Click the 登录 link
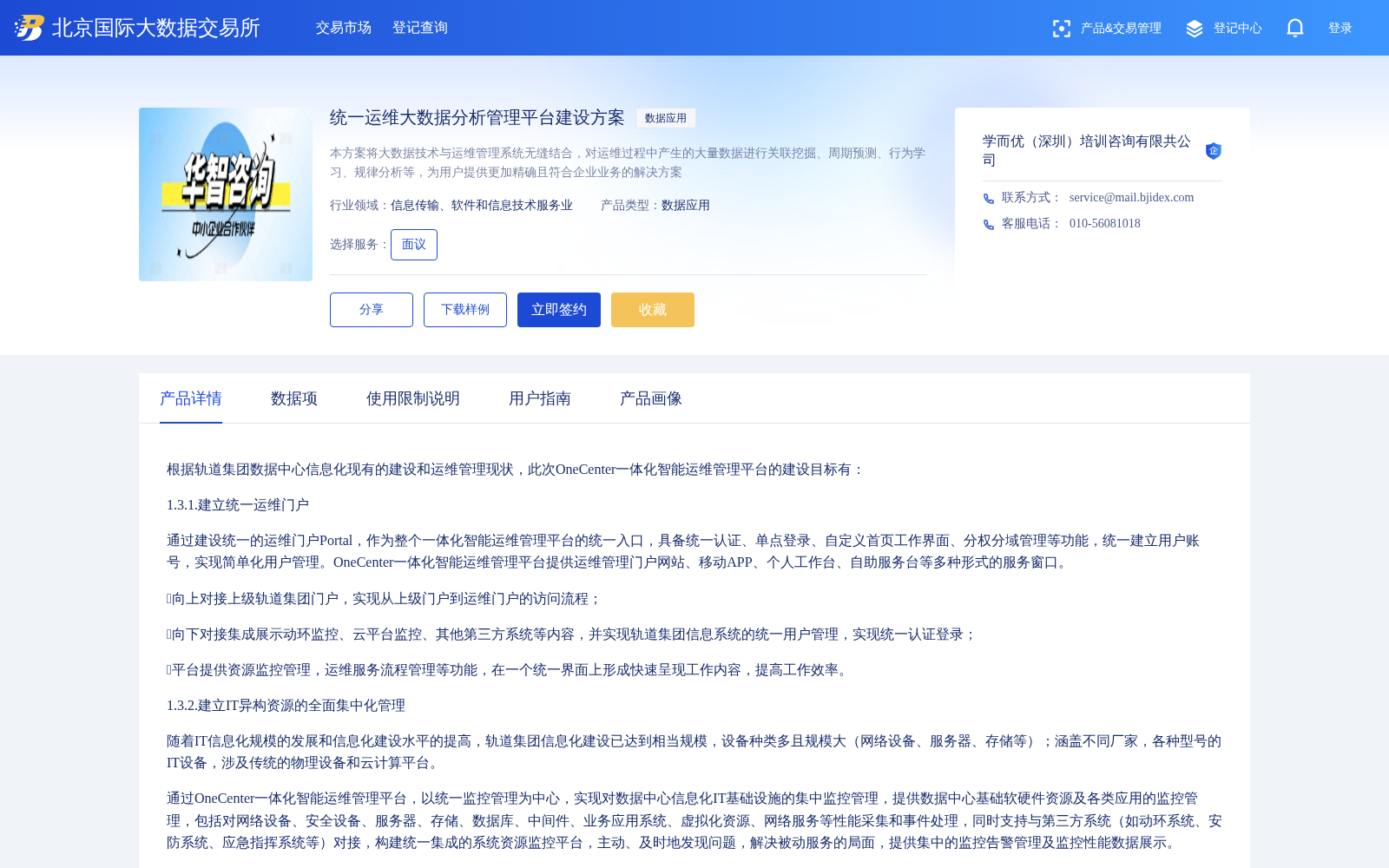Screen dimensions: 1389x868 pos(1340,29)
